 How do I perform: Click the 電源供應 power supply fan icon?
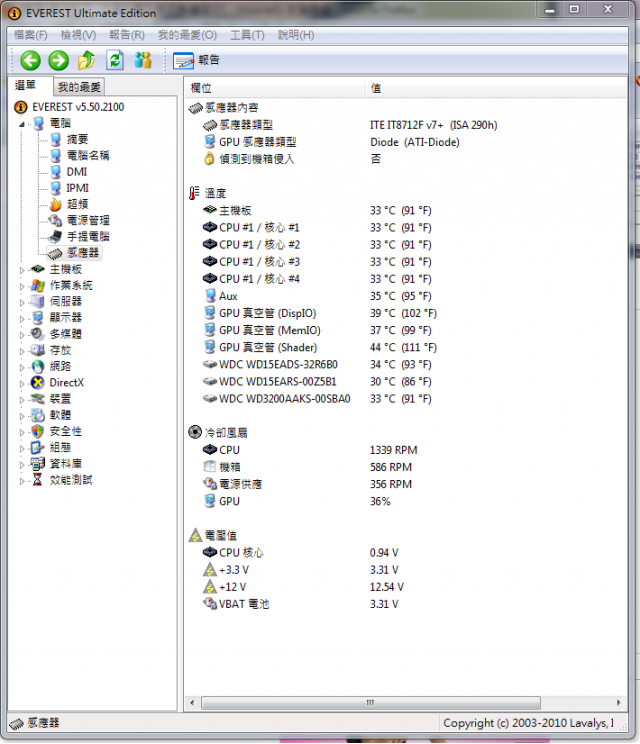(210, 484)
